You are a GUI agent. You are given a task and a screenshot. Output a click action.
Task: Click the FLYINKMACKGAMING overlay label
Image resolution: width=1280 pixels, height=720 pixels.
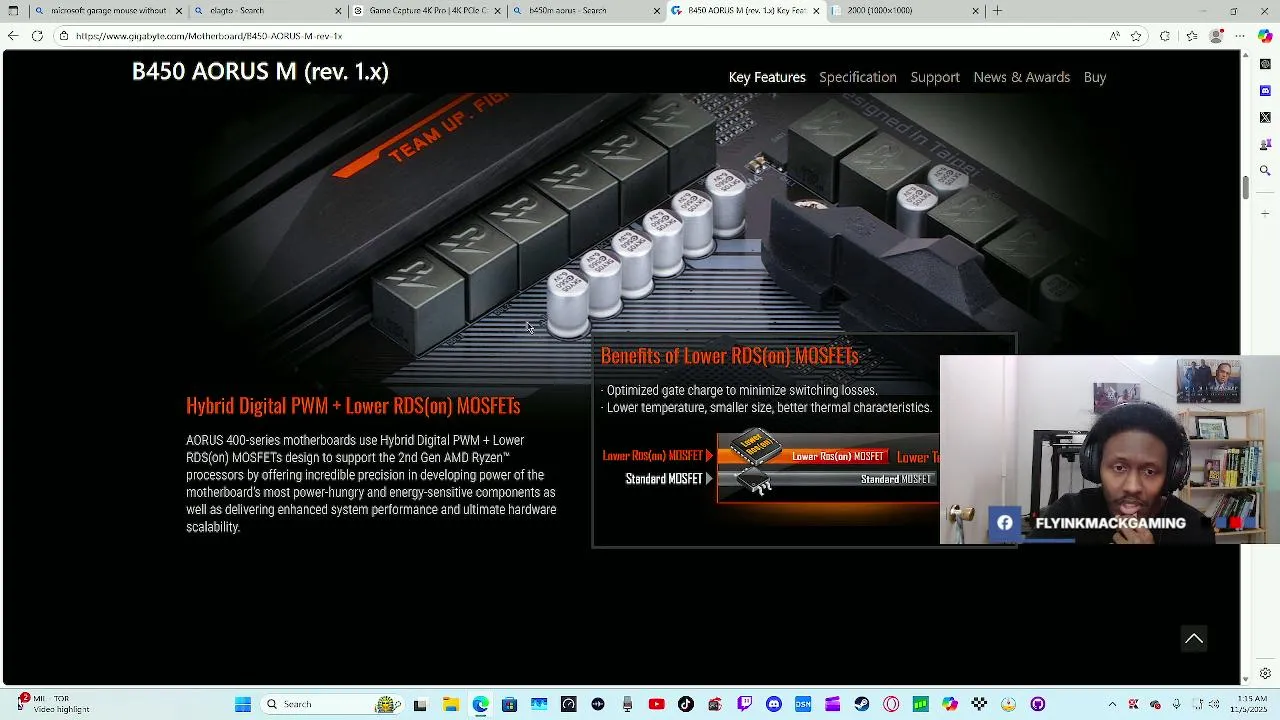tap(1110, 523)
